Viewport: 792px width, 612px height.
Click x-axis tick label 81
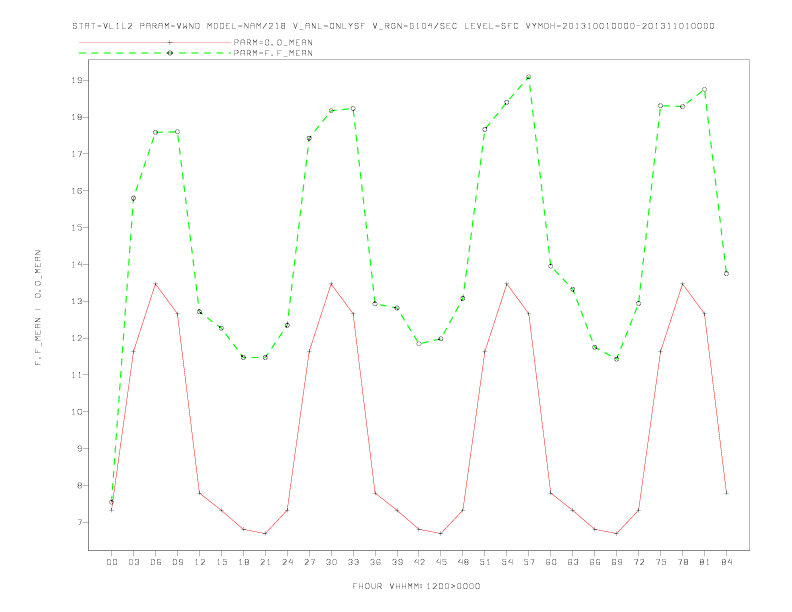coord(705,562)
